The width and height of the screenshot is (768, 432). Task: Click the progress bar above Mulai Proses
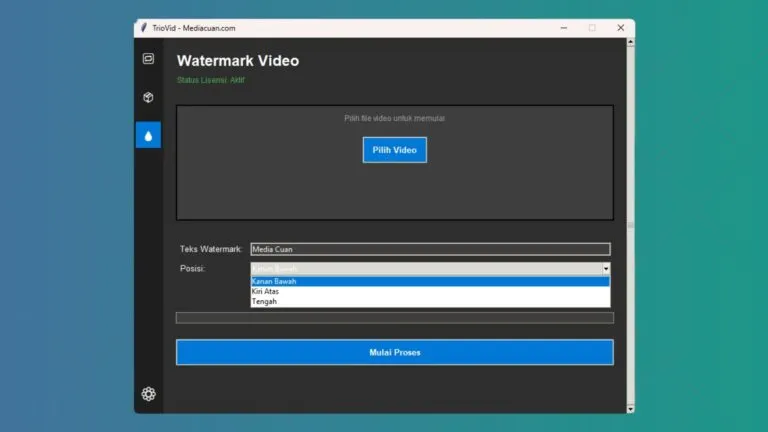click(394, 318)
